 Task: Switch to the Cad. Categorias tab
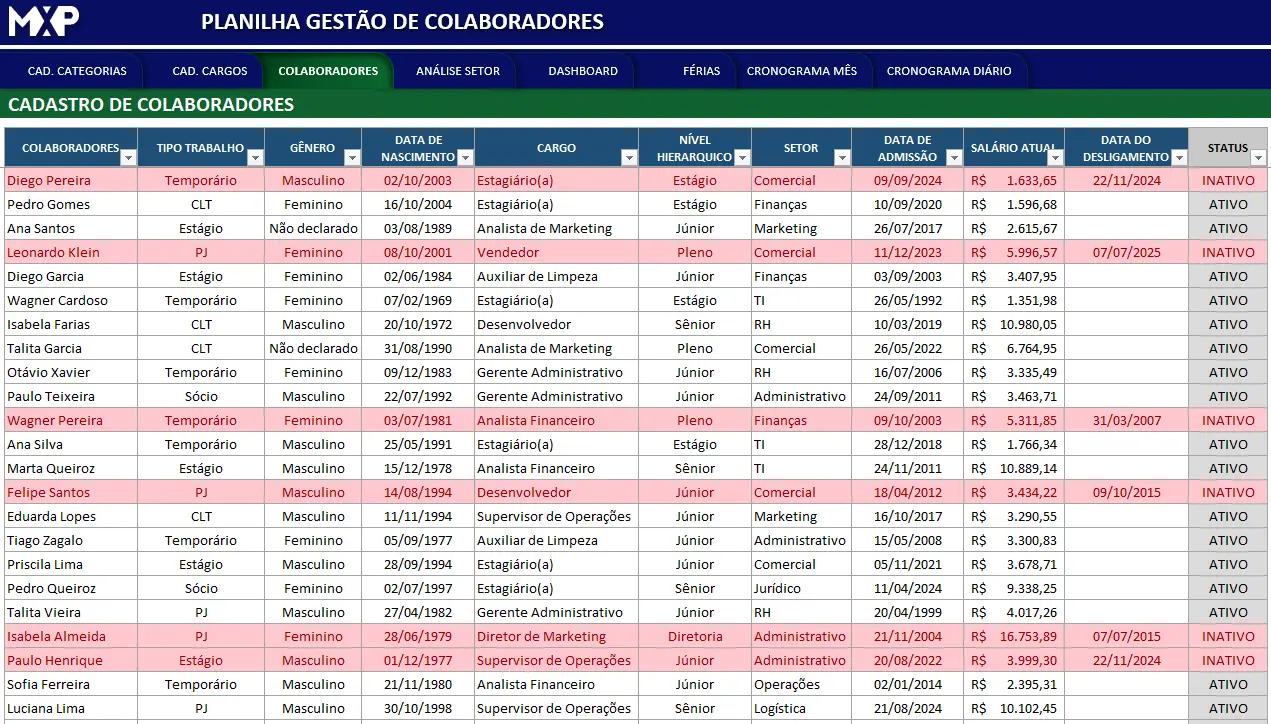[x=77, y=71]
